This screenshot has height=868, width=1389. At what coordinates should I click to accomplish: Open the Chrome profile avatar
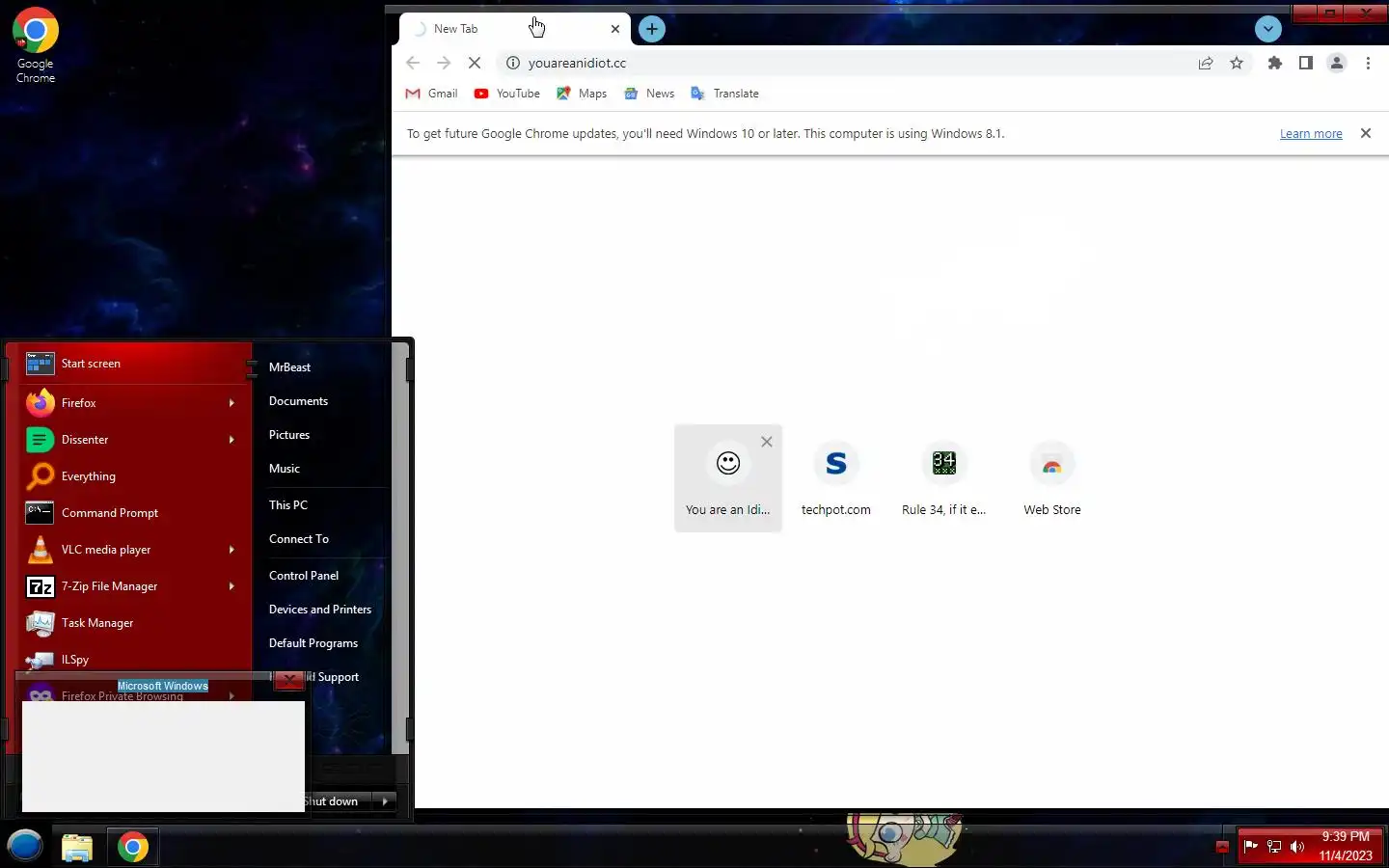point(1337,63)
